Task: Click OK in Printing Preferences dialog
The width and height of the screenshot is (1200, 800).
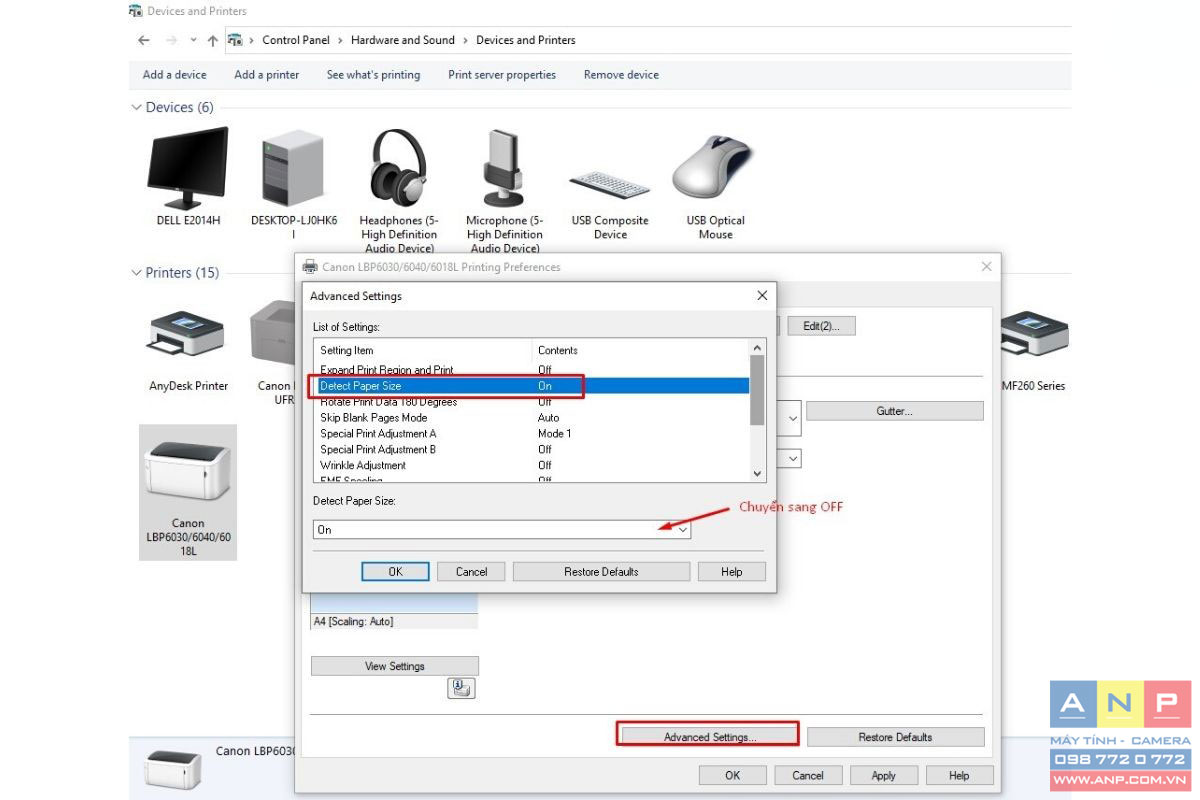Action: point(733,775)
